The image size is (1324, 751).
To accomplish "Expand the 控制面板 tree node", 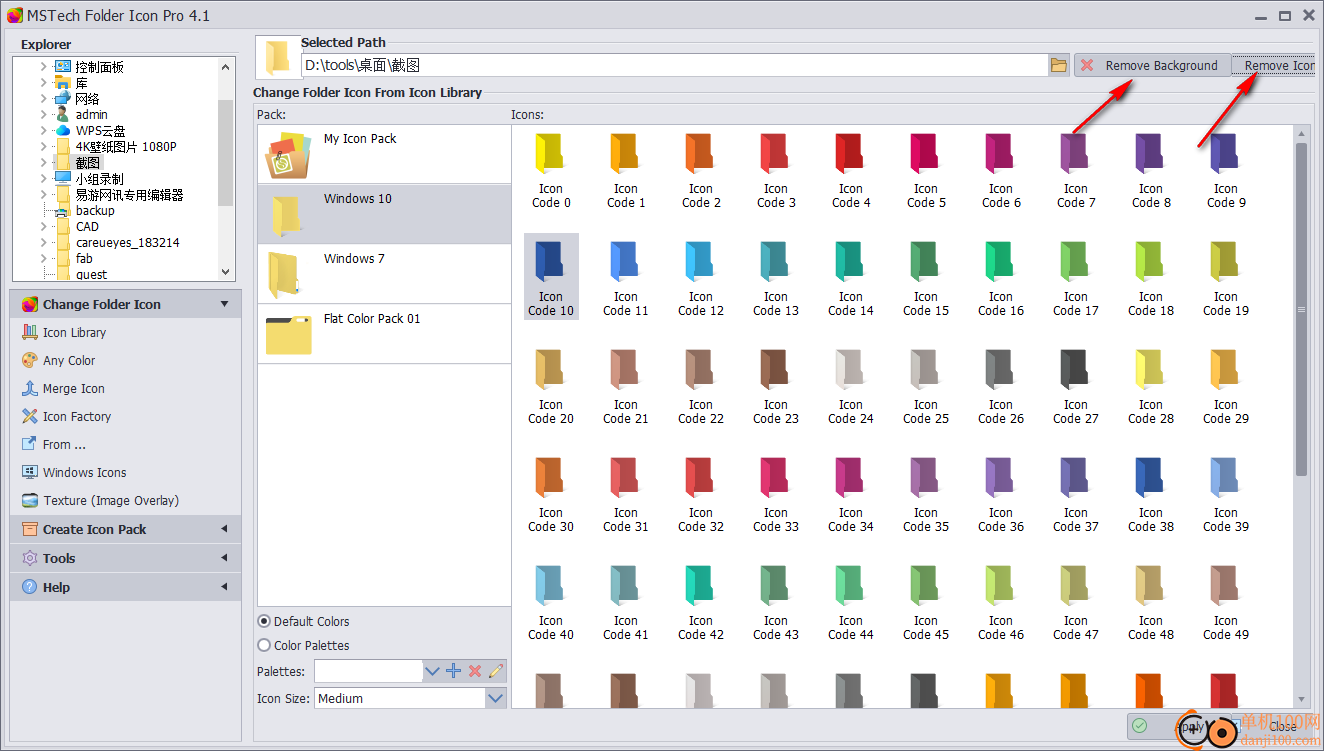I will 44,67.
